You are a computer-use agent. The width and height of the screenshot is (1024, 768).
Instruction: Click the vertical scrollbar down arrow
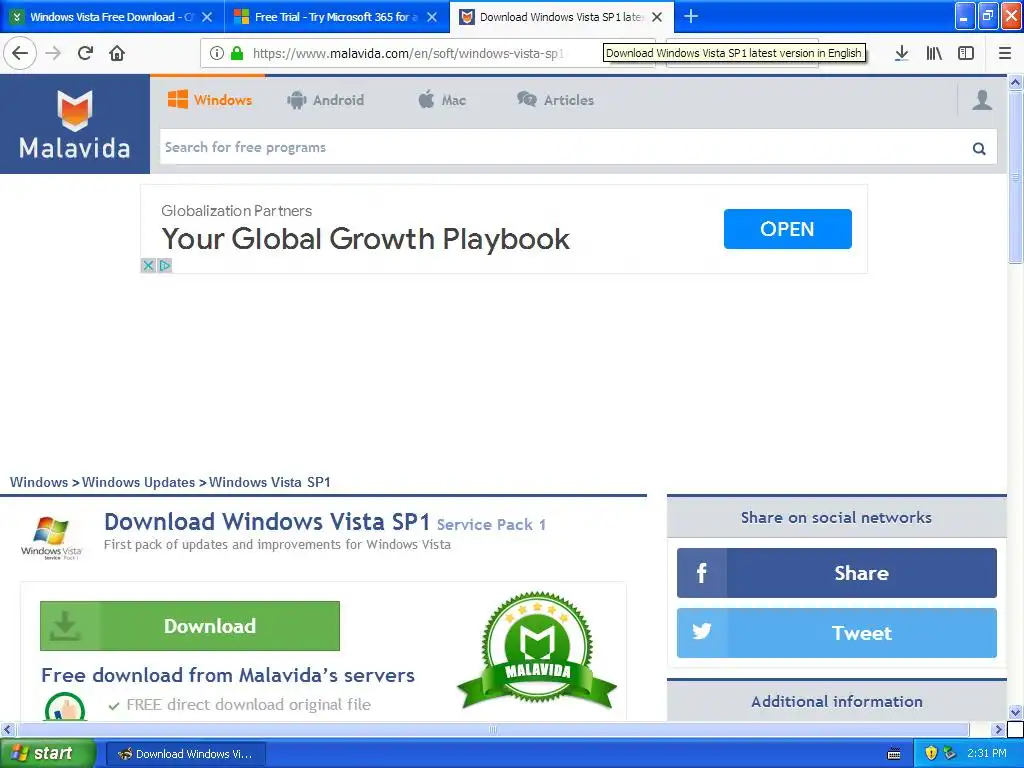tap(1015, 712)
